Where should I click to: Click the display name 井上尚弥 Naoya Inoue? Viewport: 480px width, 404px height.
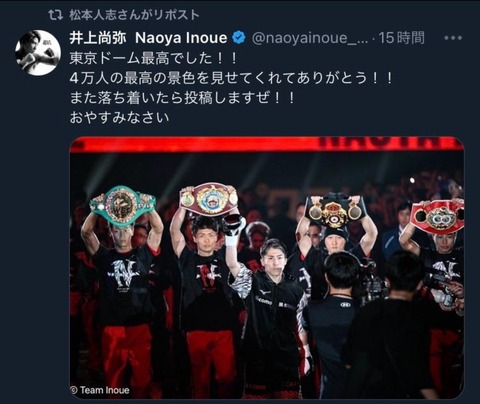point(148,38)
